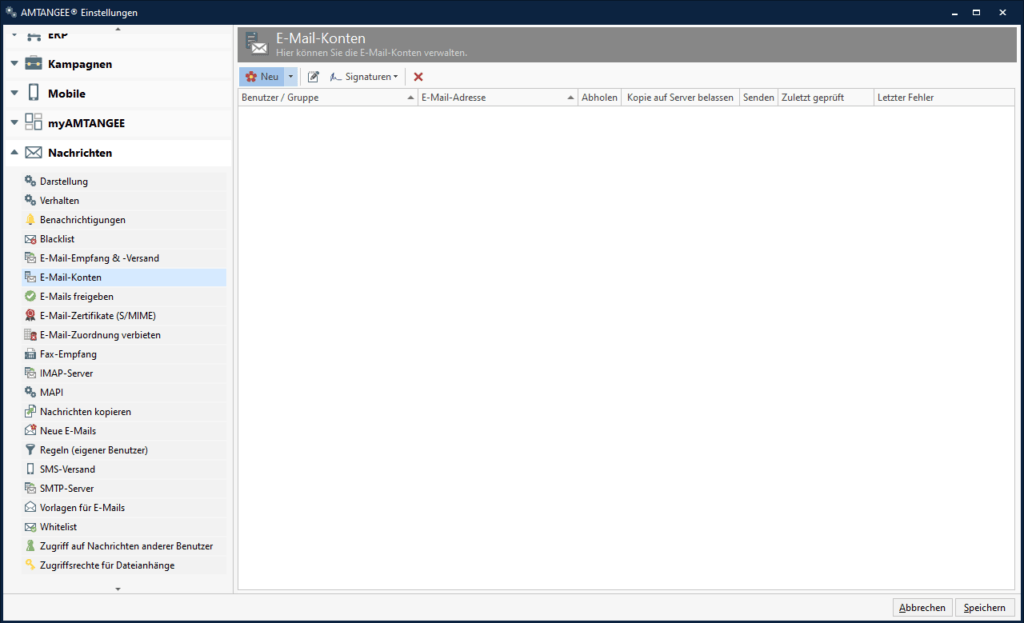The height and width of the screenshot is (623, 1024).
Task: Click the Neu button in toolbar
Action: point(262,76)
